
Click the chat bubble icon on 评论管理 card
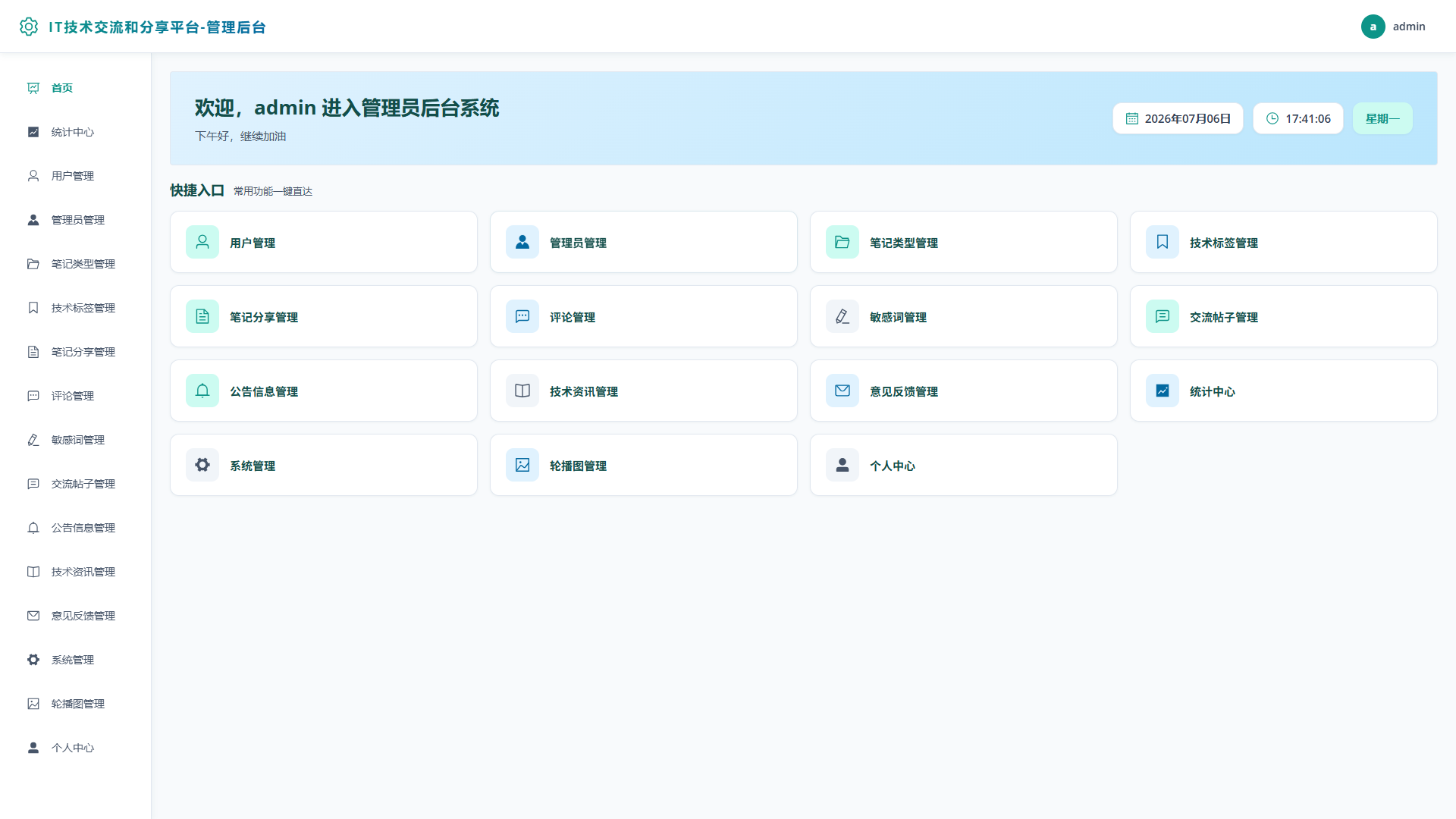(522, 316)
